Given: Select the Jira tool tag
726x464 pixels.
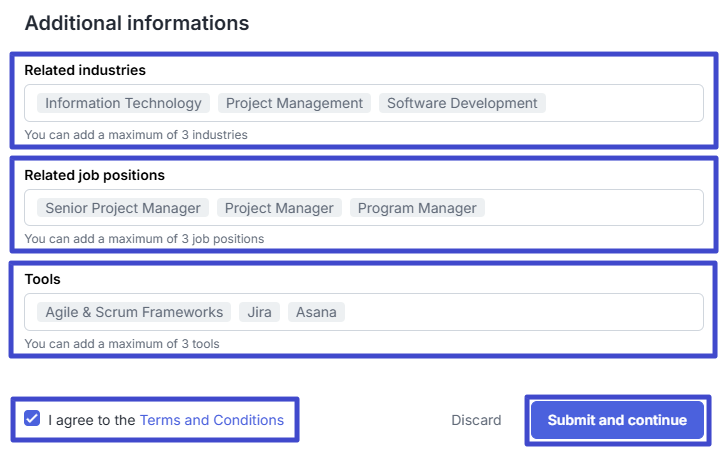Looking at the screenshot, I should pyautogui.click(x=259, y=312).
